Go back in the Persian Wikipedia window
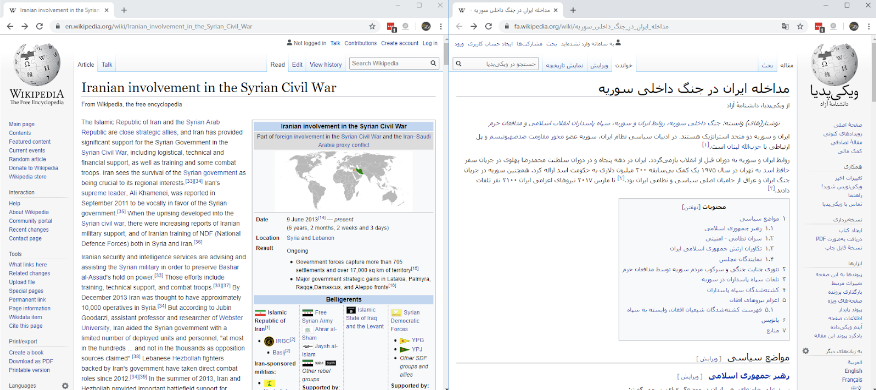876x390 pixels. [459, 26]
